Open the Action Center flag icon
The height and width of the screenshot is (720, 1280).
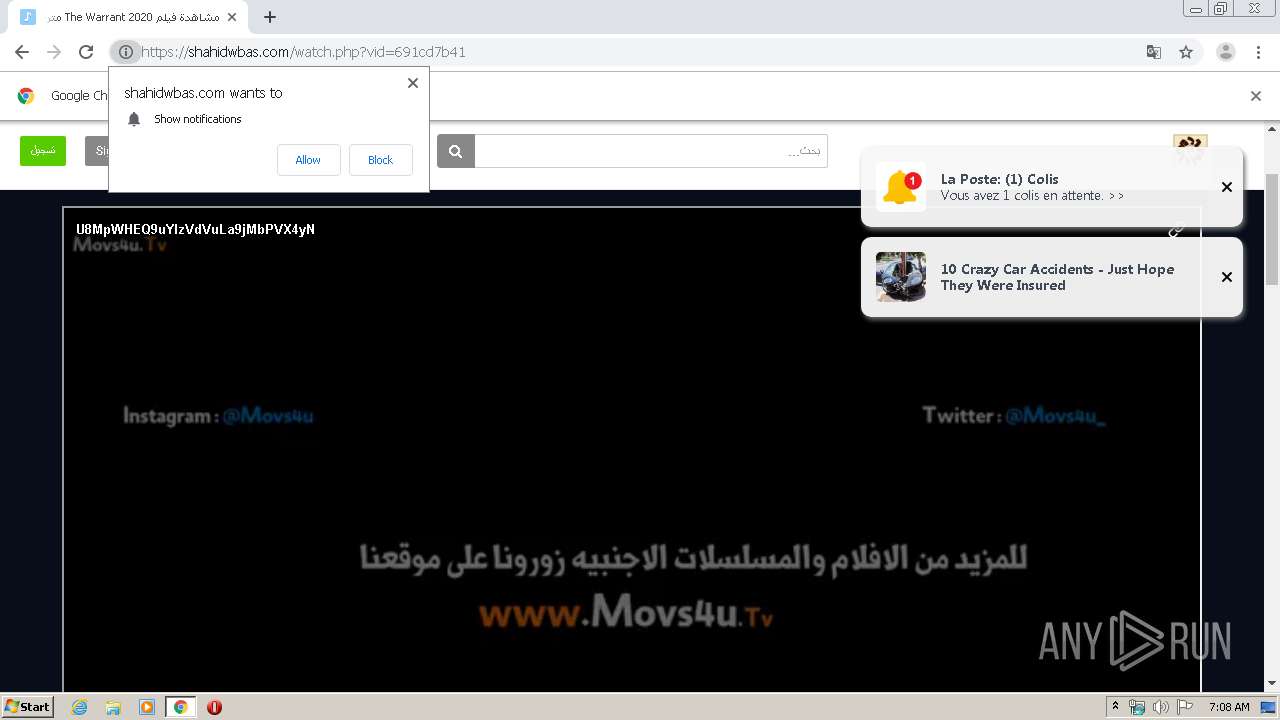tap(1185, 707)
